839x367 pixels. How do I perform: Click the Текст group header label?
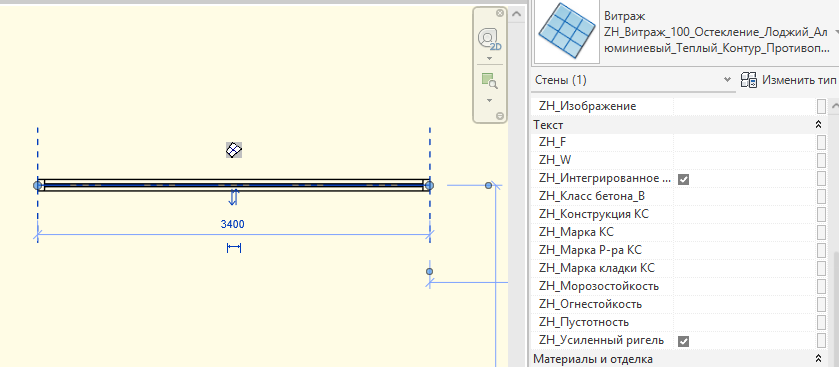(548, 125)
